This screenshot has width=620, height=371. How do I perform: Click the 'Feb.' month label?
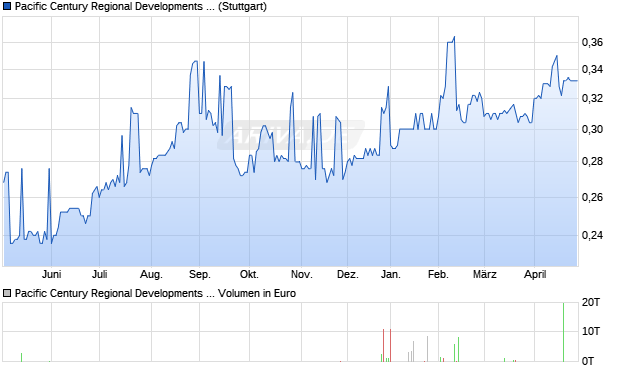438,274
